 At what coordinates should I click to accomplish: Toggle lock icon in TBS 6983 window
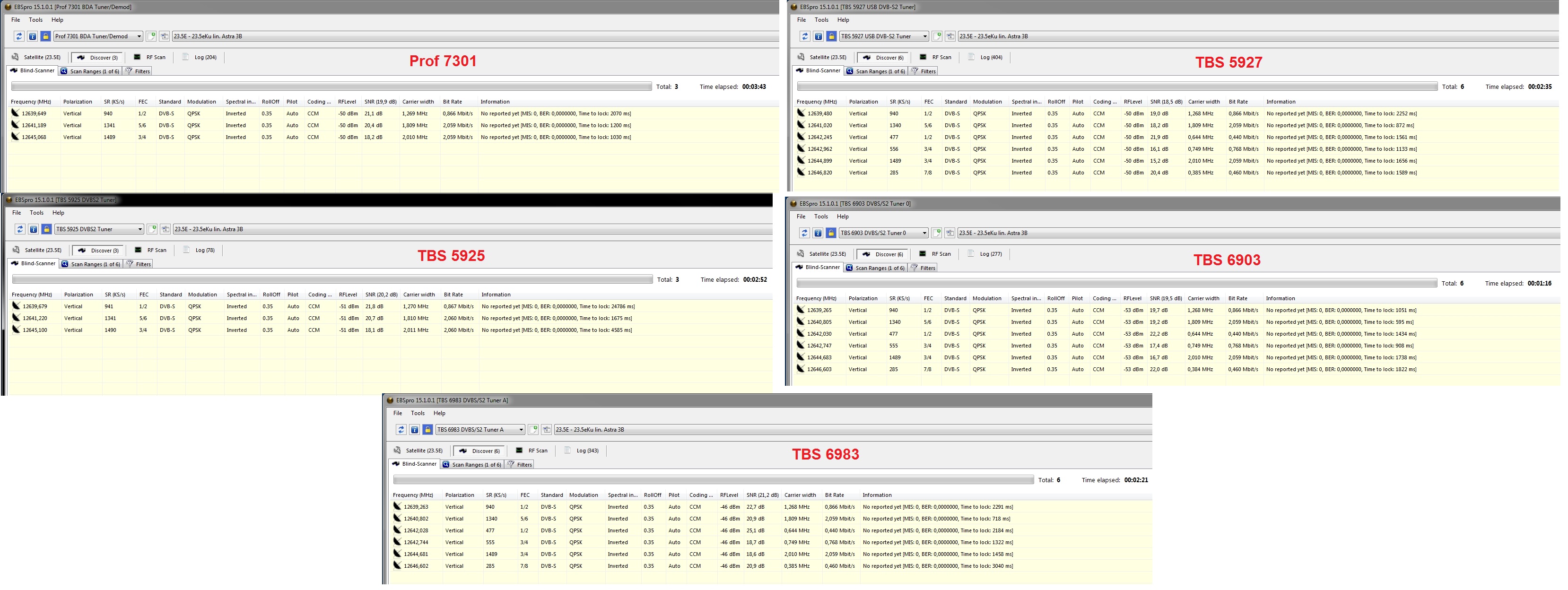(x=427, y=430)
